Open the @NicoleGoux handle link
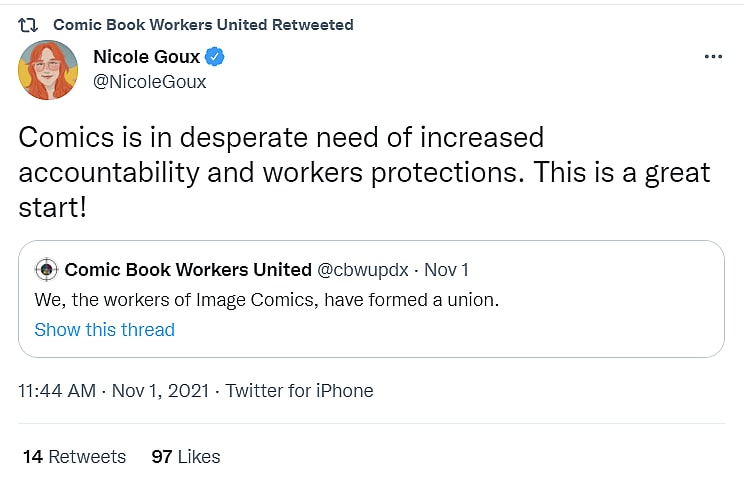 [149, 82]
